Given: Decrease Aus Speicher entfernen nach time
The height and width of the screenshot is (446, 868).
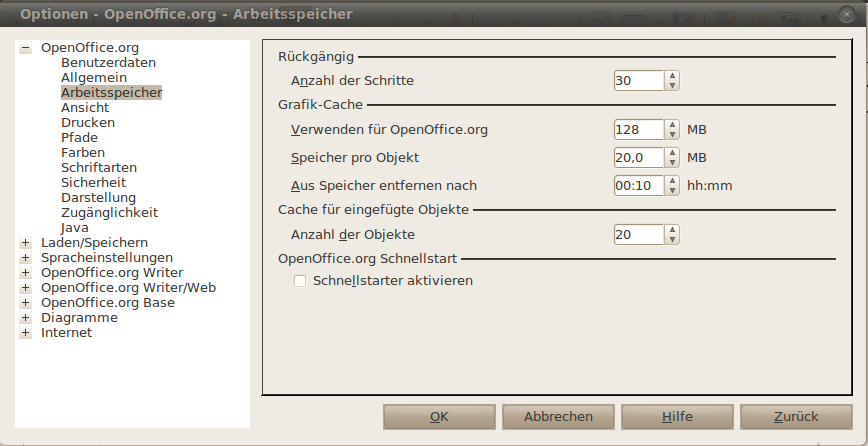Looking at the screenshot, I should click(x=672, y=190).
